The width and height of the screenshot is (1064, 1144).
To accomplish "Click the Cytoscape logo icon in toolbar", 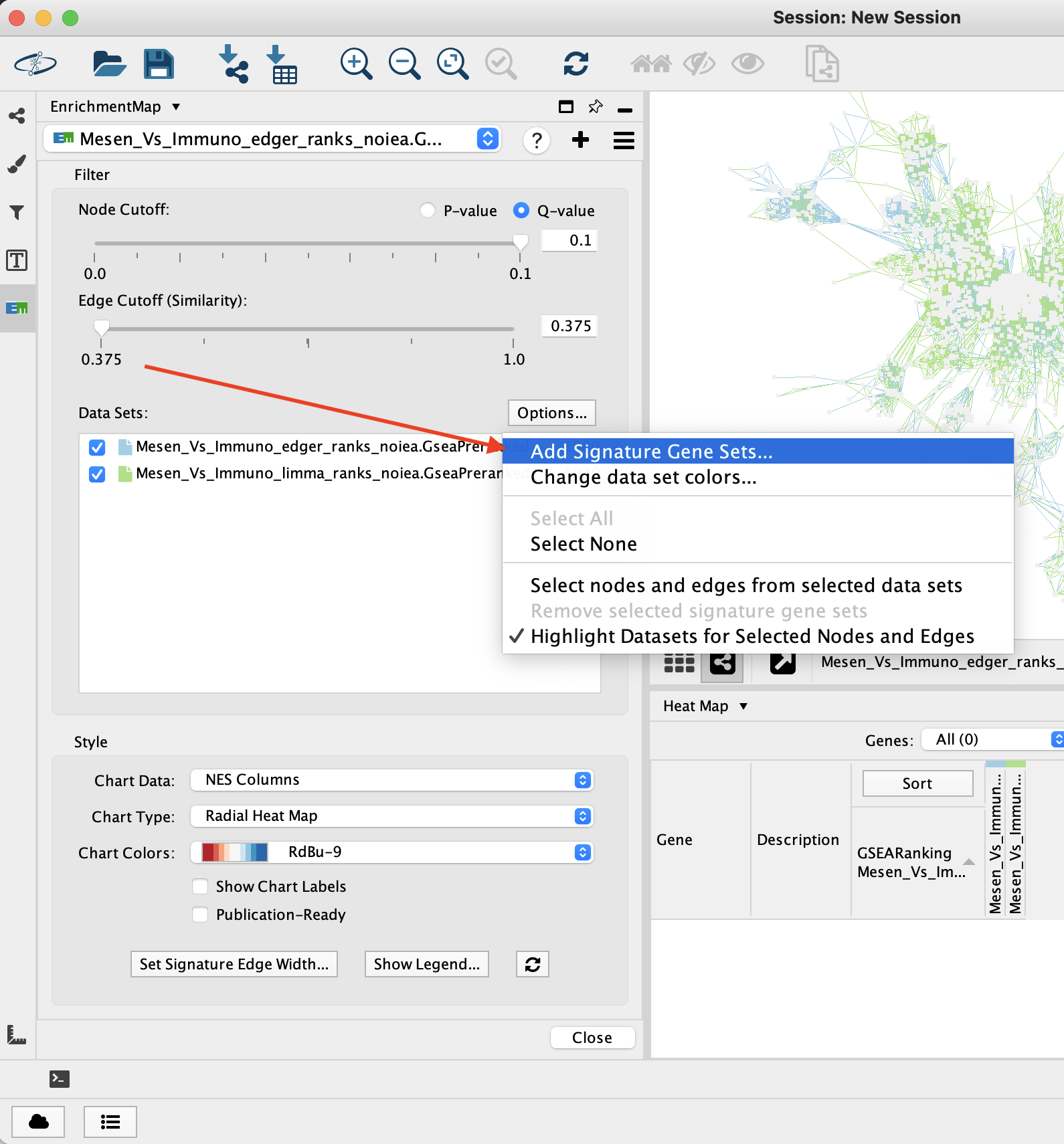I will tap(35, 64).
